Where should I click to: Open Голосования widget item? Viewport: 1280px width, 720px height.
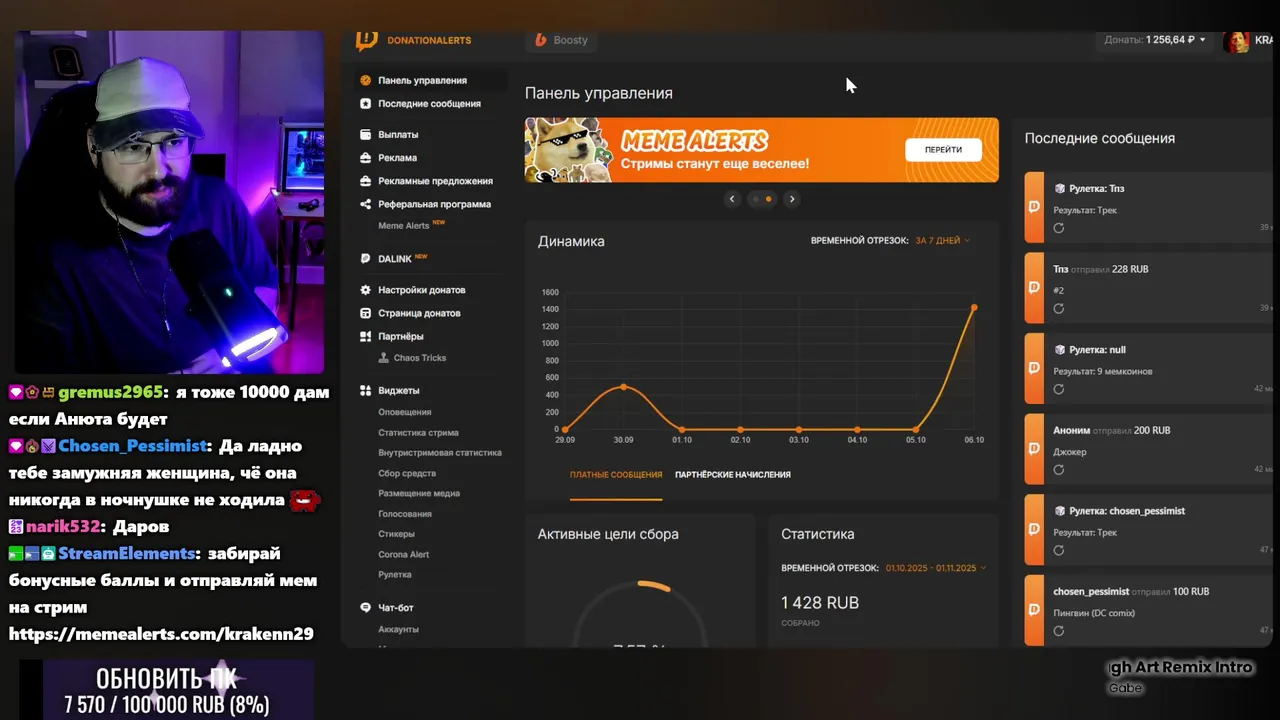click(x=405, y=514)
